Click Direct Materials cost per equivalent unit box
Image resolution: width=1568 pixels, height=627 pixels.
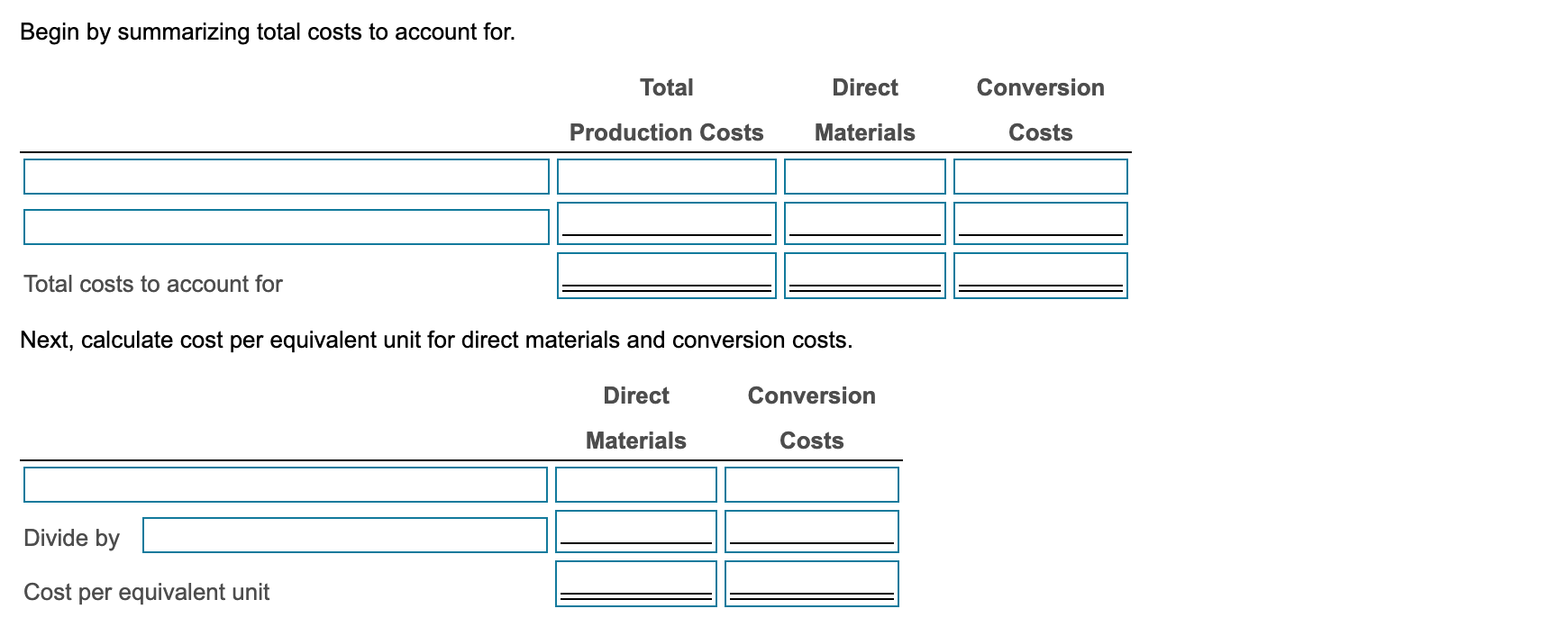[x=635, y=586]
